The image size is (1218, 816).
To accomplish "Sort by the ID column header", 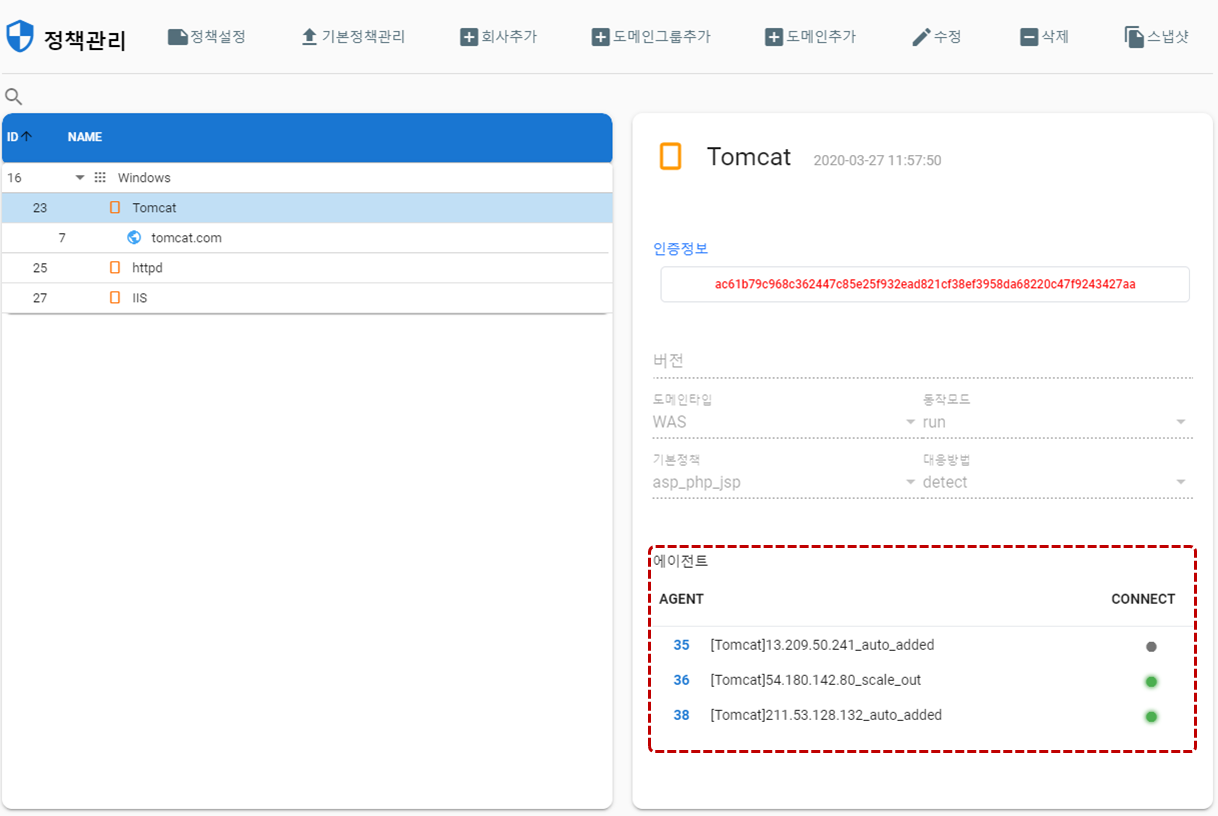I will pyautogui.click(x=19, y=137).
